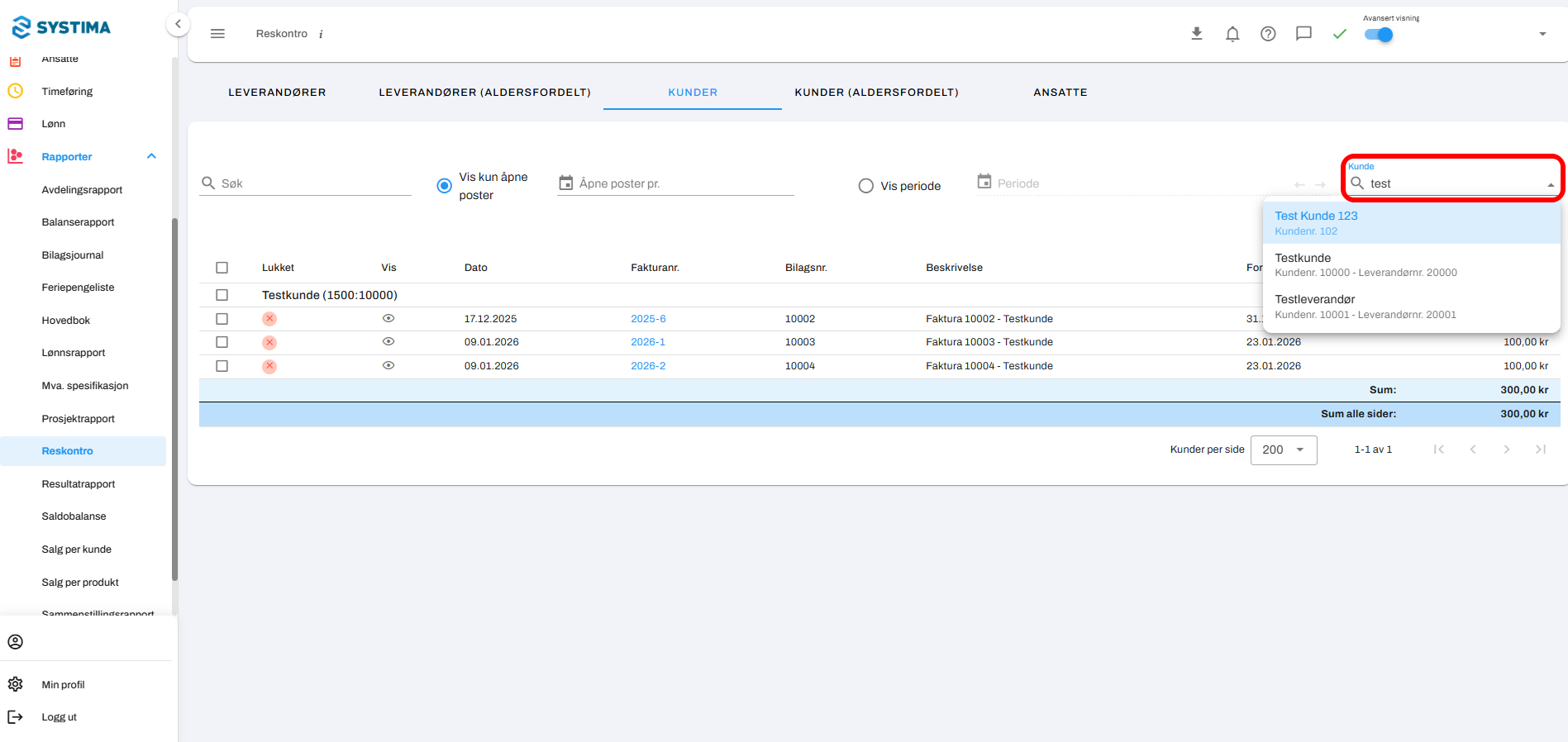Click the user account icon in sidebar

[x=15, y=642]
